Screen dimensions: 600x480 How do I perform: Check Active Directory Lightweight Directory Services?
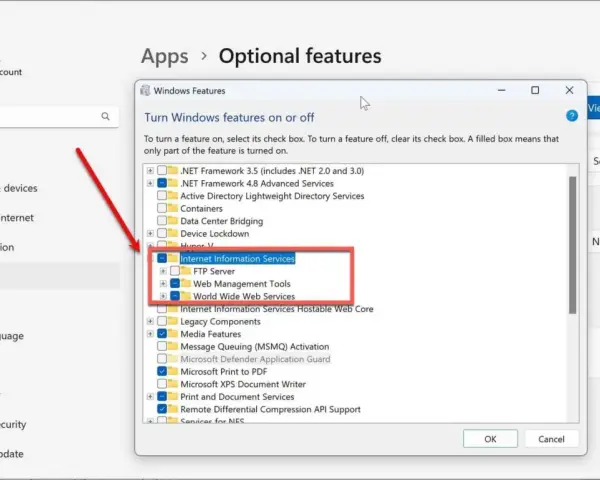tap(162, 196)
